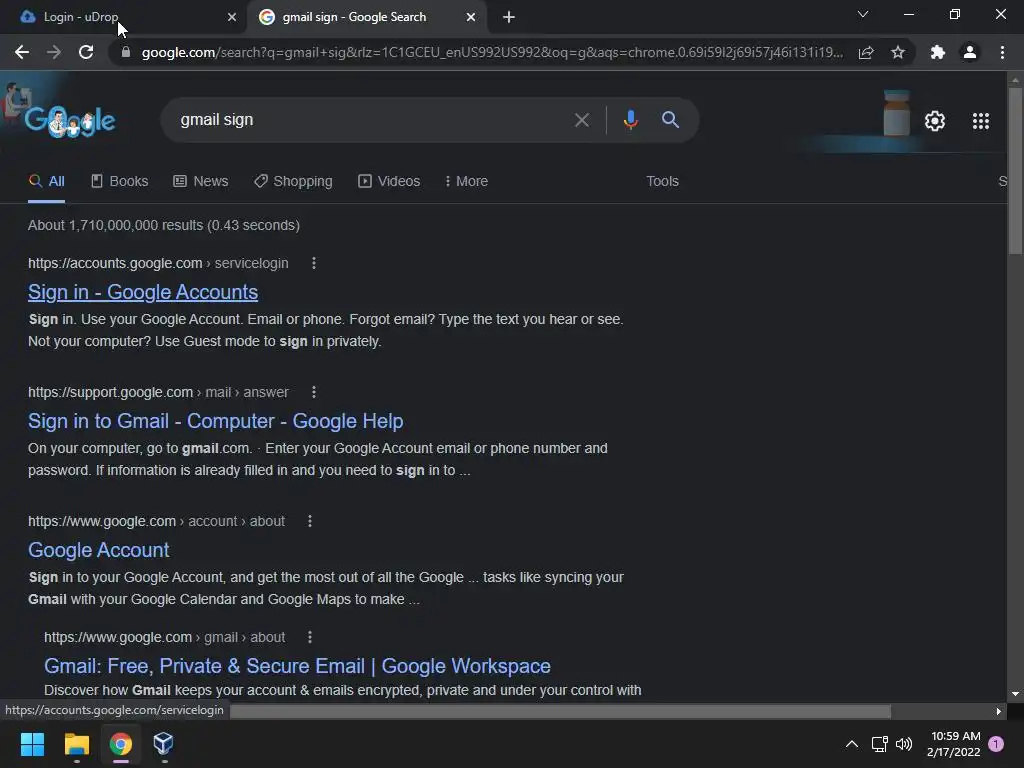Switch to Videos results

tap(389, 182)
